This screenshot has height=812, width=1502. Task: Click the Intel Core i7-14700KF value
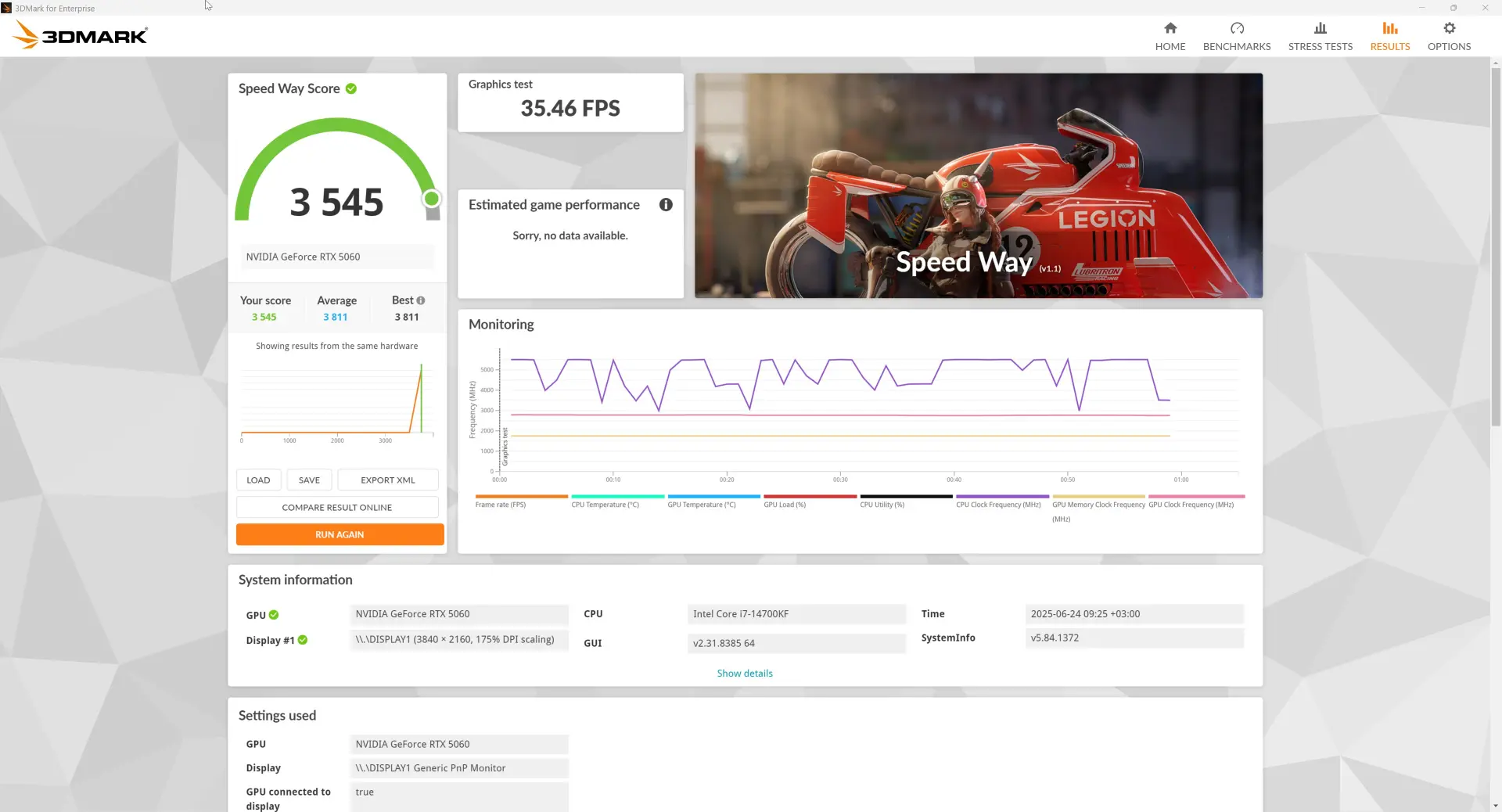[796, 614]
